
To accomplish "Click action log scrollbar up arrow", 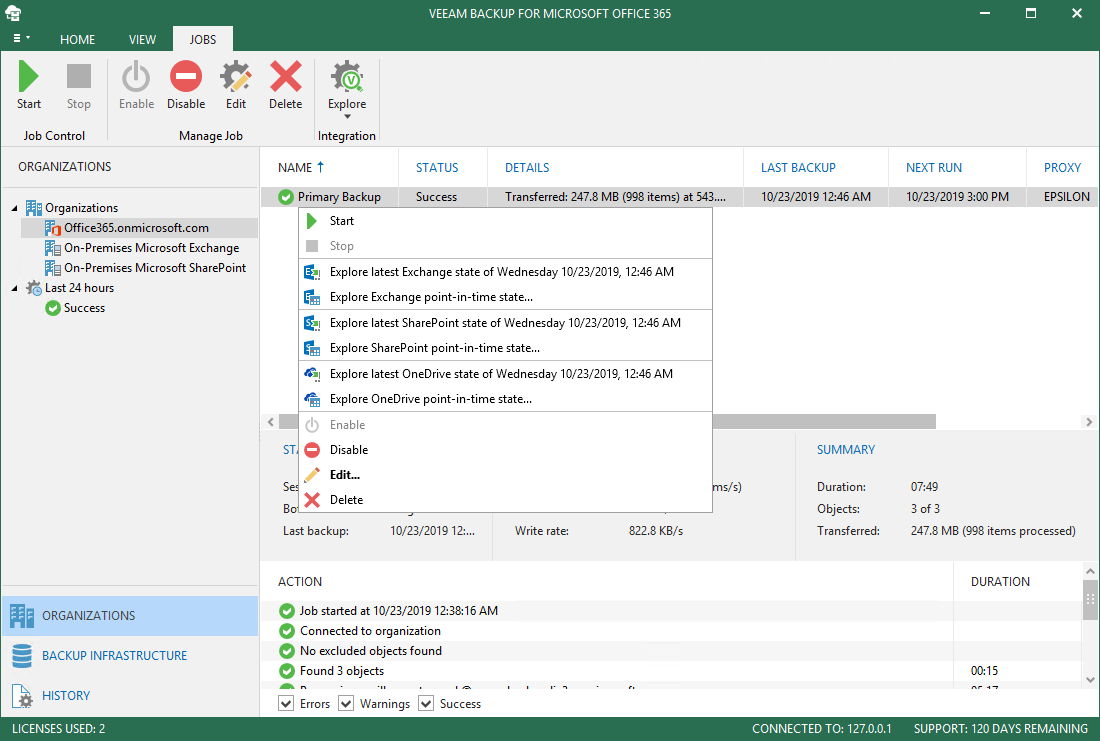I will (1089, 570).
